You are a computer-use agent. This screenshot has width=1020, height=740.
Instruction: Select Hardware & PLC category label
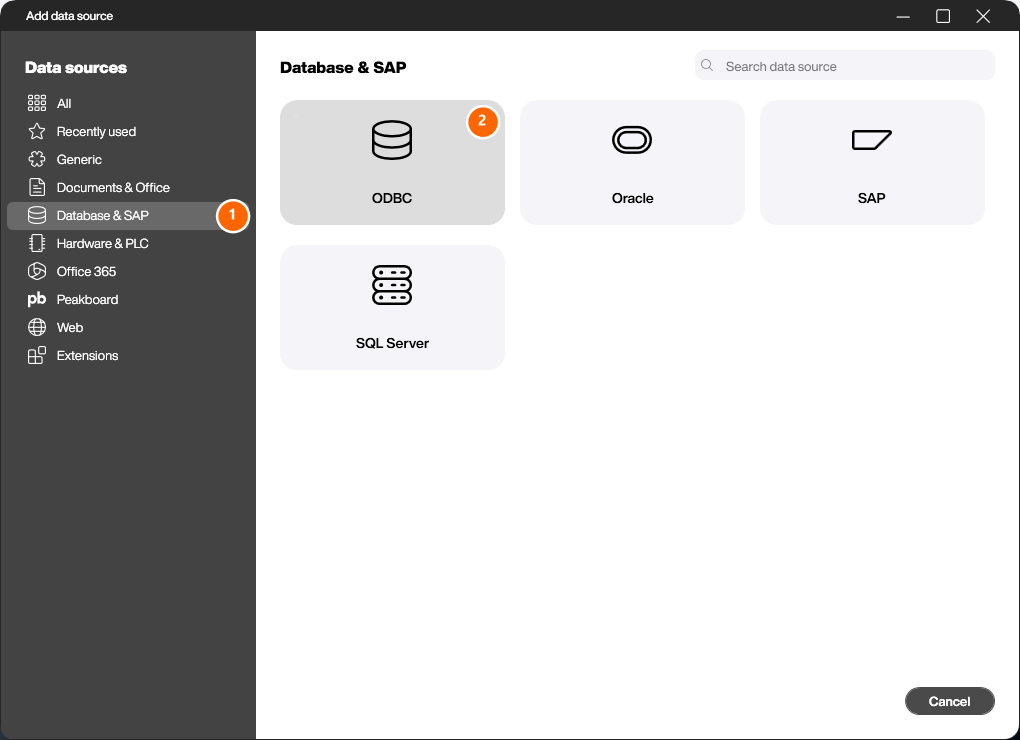(103, 243)
